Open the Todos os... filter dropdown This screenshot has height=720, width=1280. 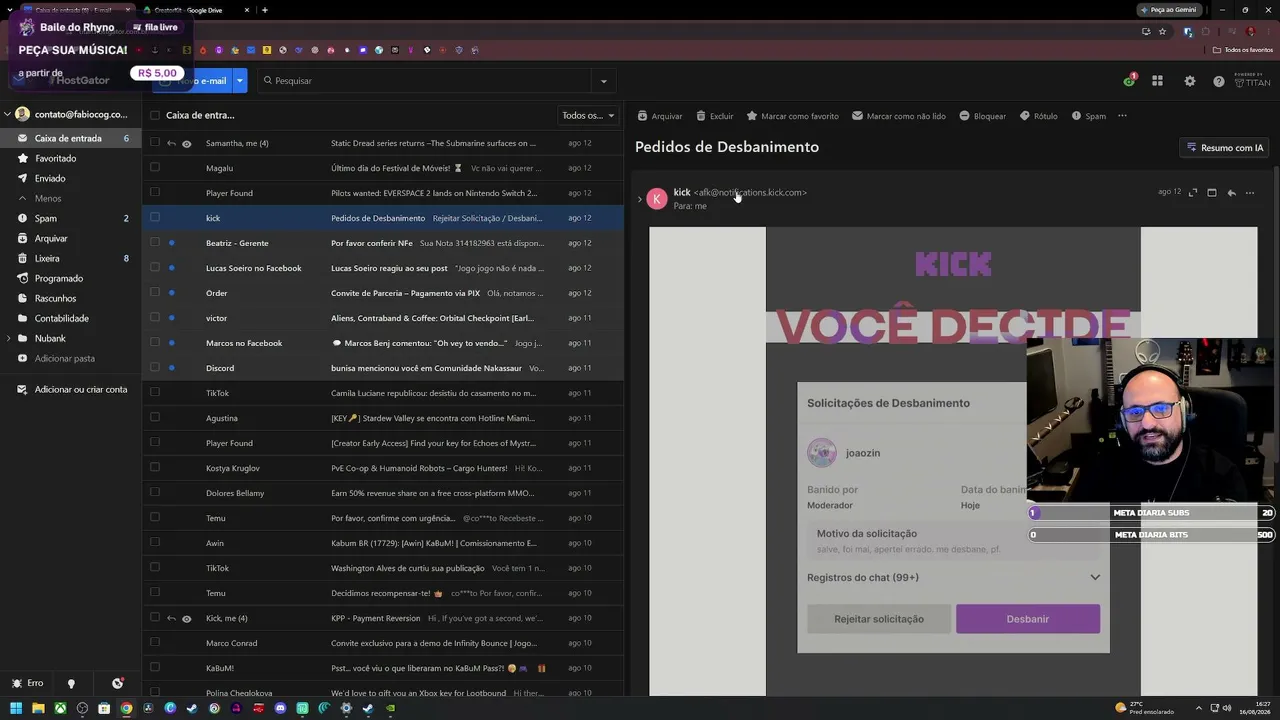click(588, 116)
